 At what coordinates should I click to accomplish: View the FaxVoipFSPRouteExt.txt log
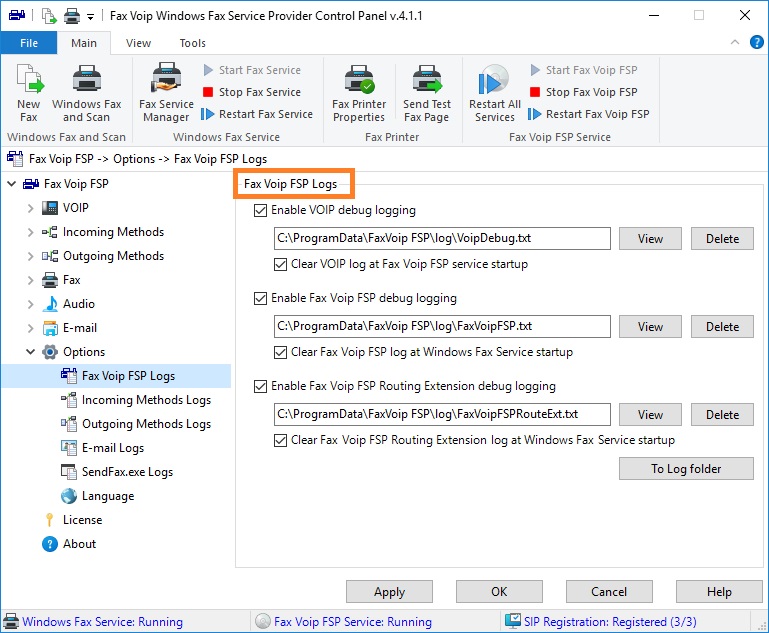tap(650, 415)
